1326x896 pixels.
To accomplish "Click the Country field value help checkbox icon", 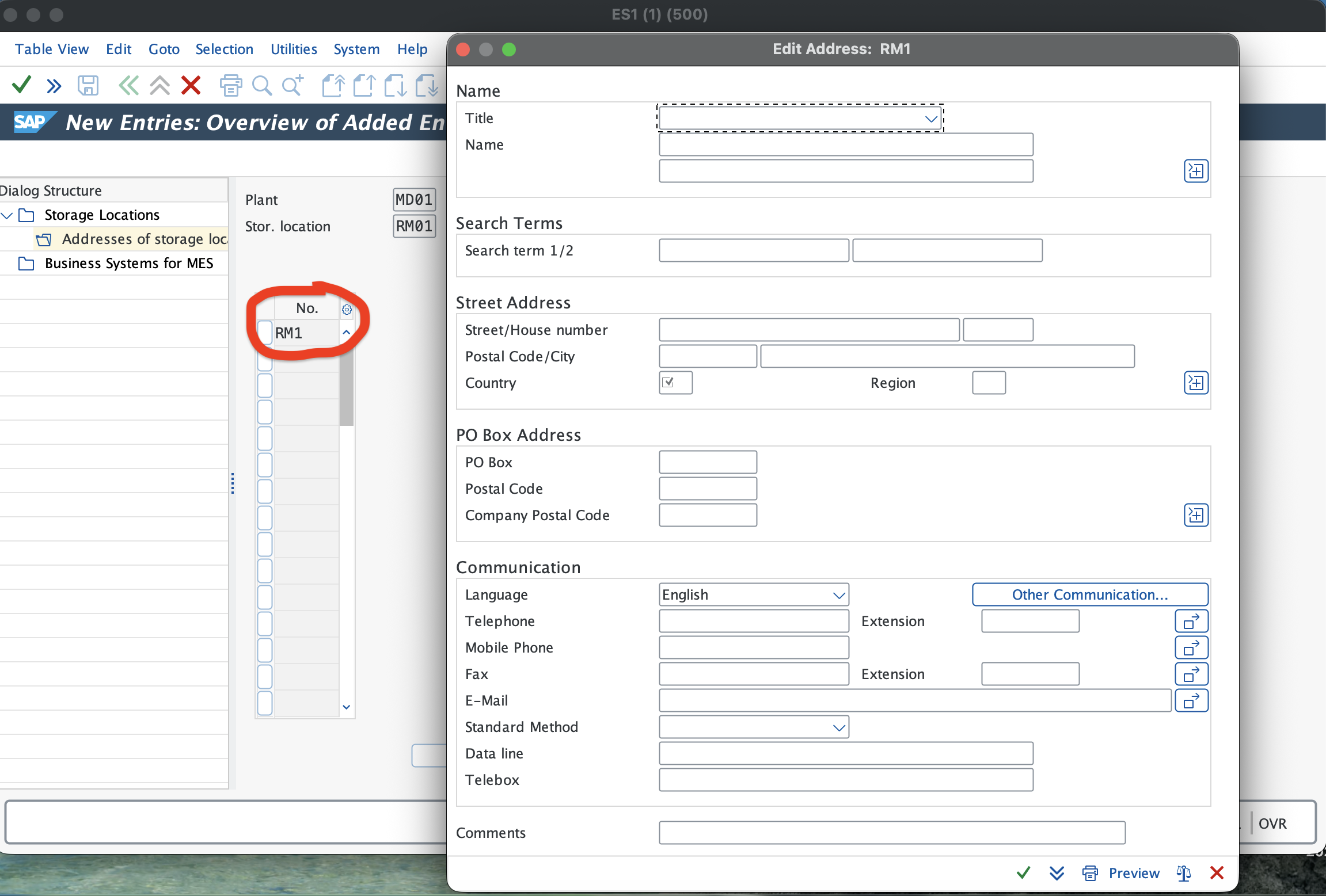I will click(668, 383).
